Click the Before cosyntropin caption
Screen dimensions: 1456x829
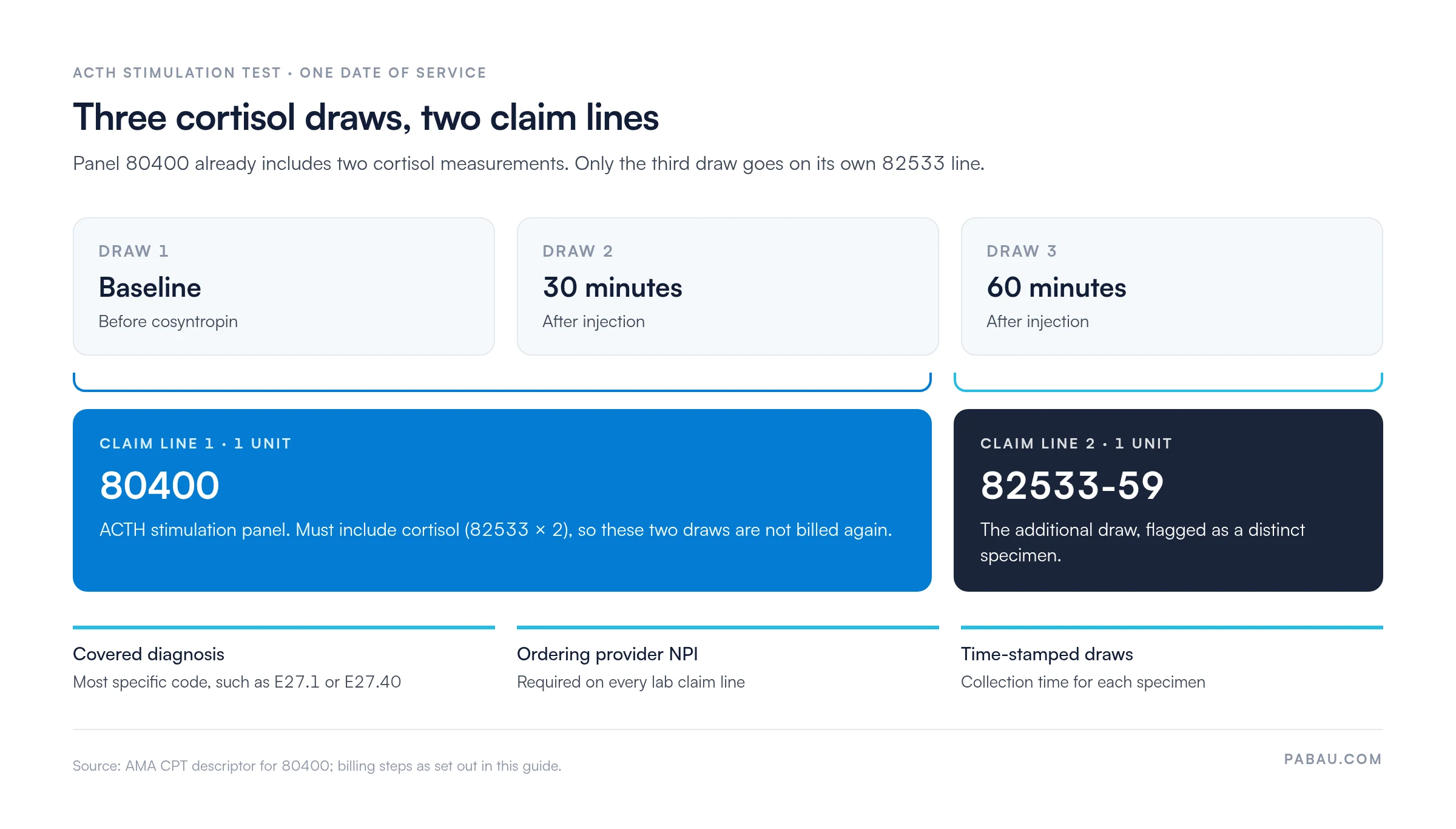pos(168,322)
